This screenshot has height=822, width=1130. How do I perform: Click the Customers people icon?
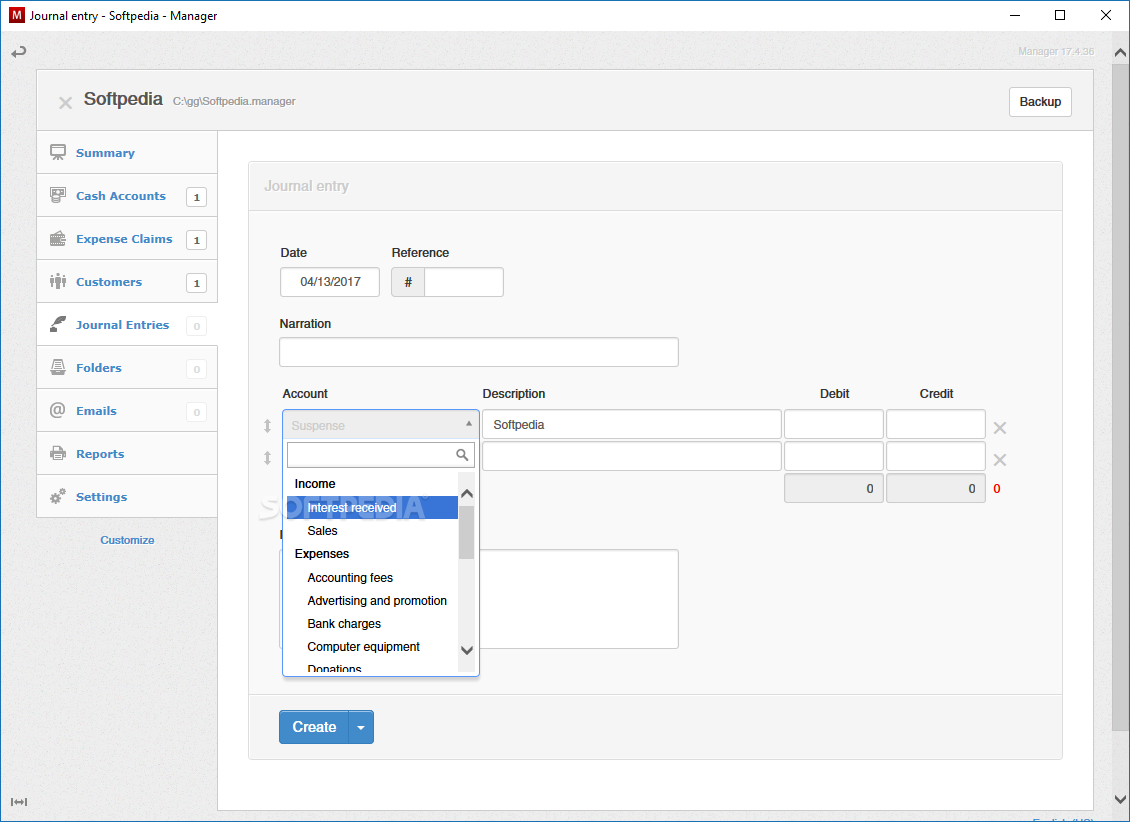click(58, 281)
